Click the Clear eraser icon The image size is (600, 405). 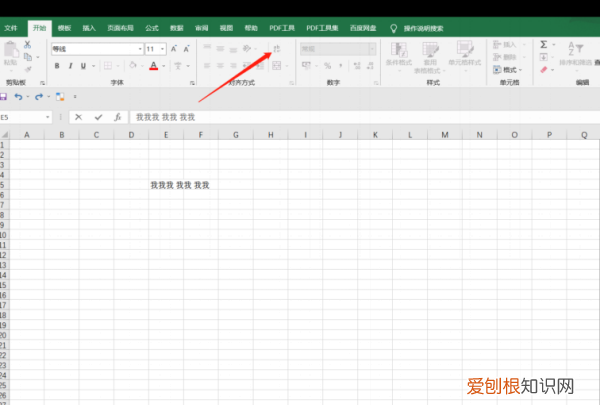(x=543, y=70)
